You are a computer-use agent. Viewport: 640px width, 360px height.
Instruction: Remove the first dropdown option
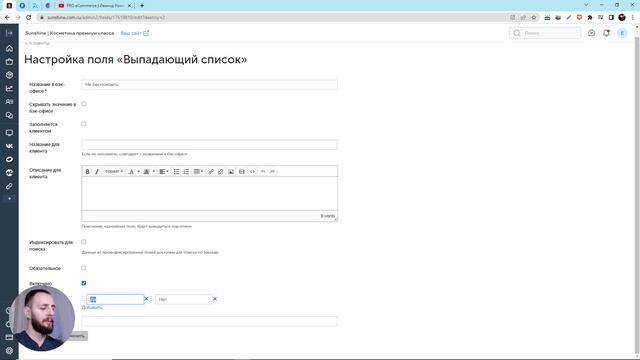(x=146, y=299)
